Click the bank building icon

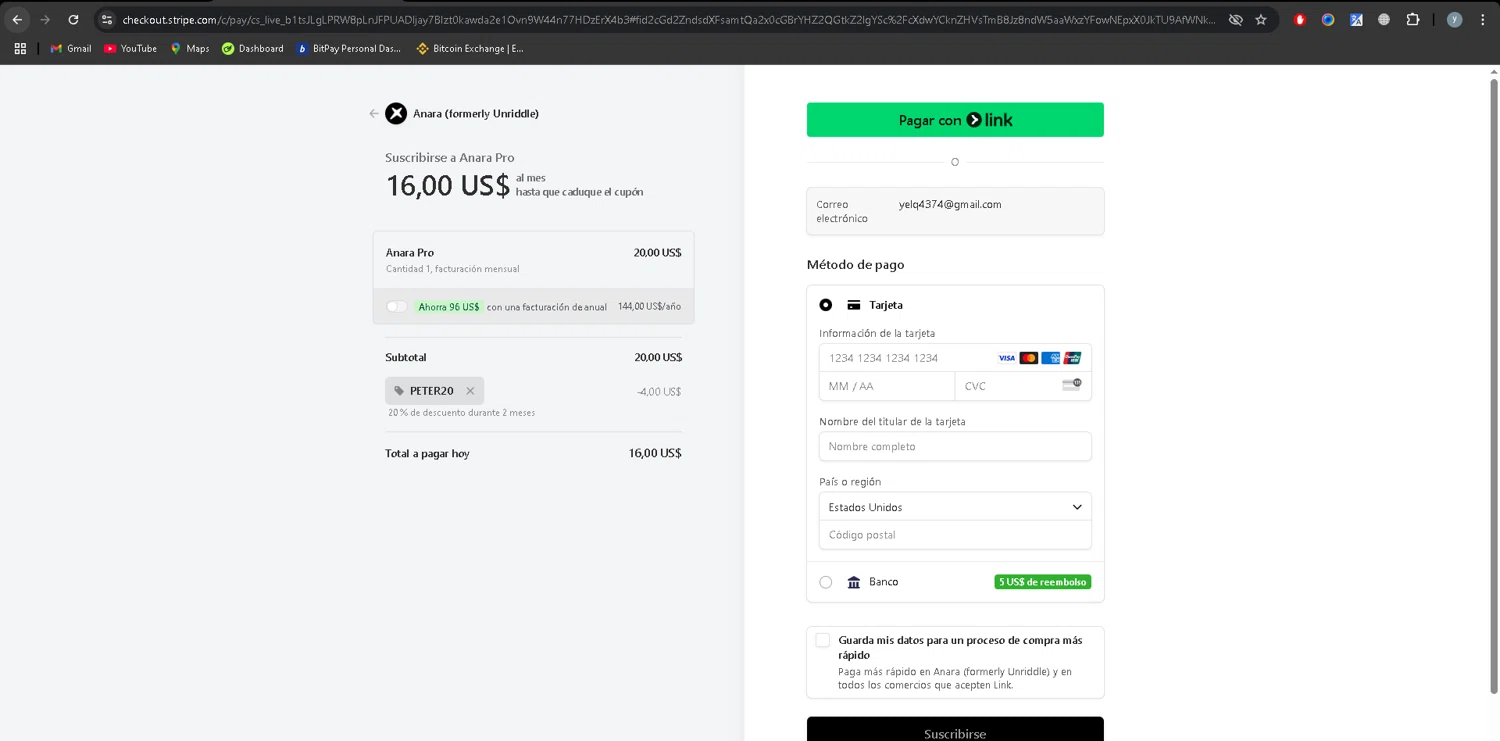click(854, 582)
